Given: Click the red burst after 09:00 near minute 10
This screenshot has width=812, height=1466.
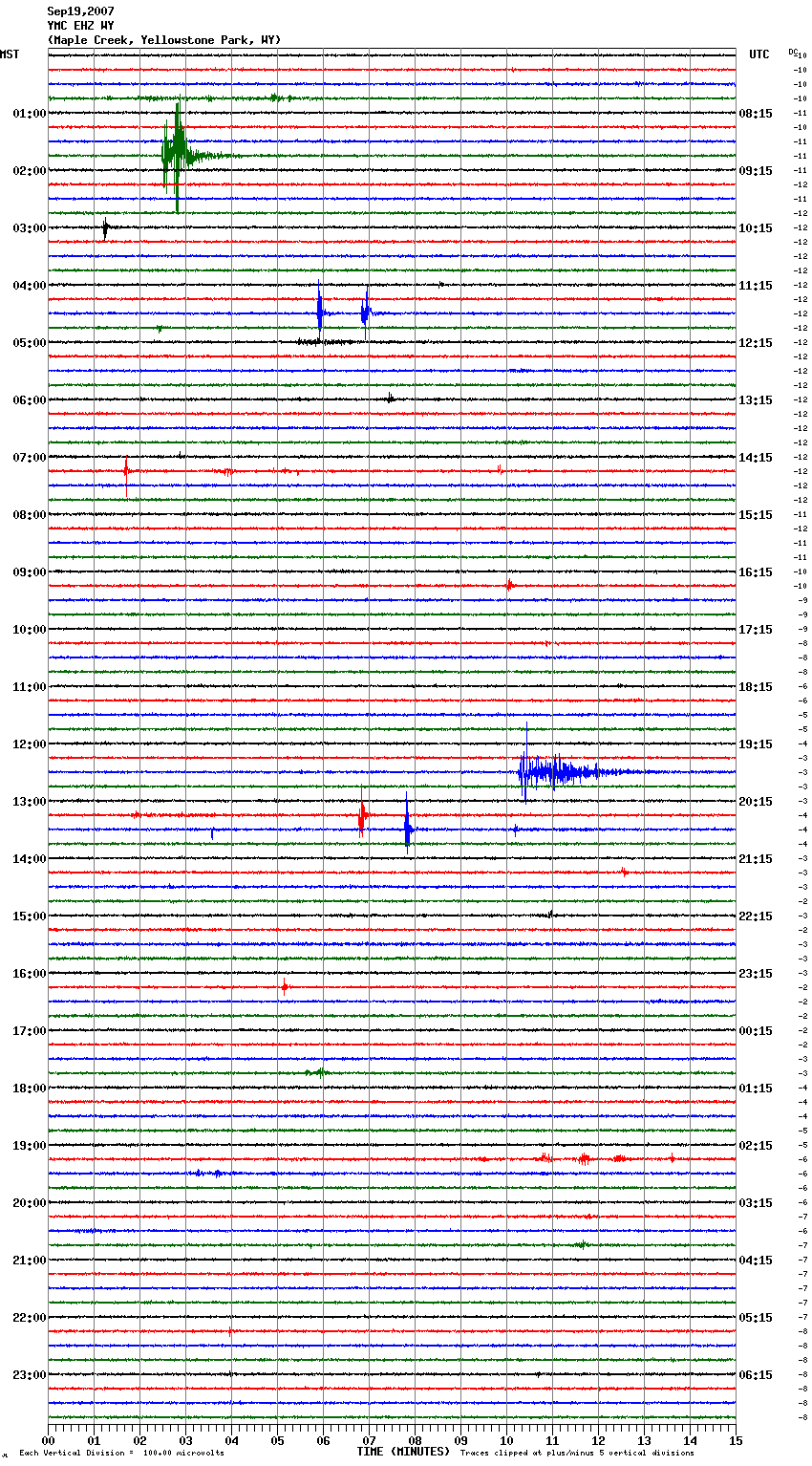Looking at the screenshot, I should tap(510, 585).
